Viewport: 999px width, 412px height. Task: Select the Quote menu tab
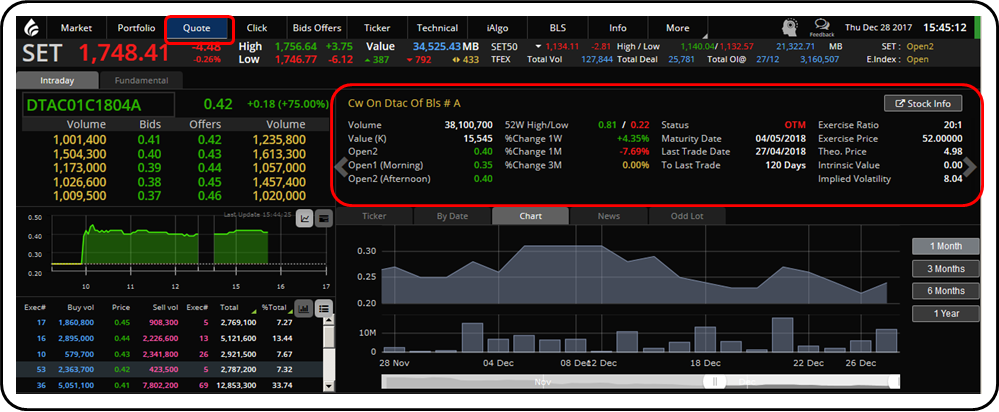point(196,28)
